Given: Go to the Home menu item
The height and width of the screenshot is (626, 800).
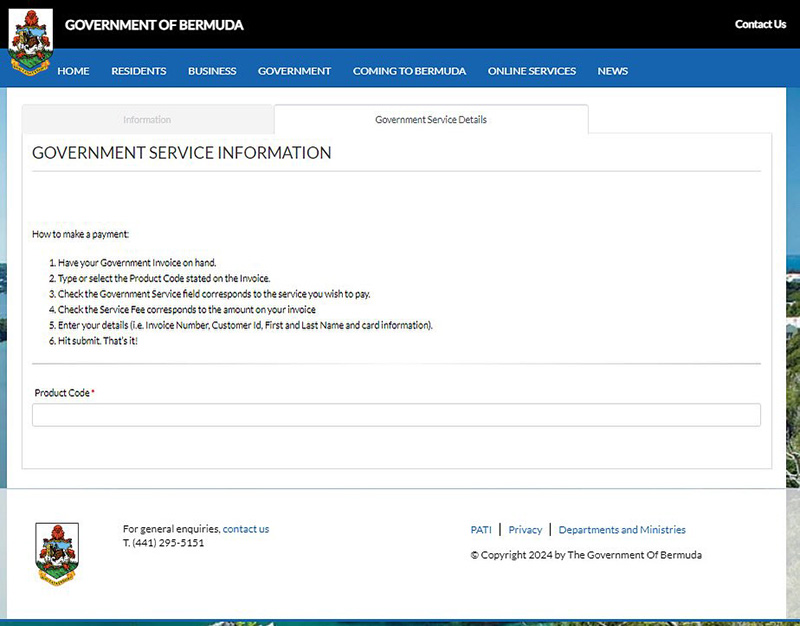Looking at the screenshot, I should tap(73, 71).
